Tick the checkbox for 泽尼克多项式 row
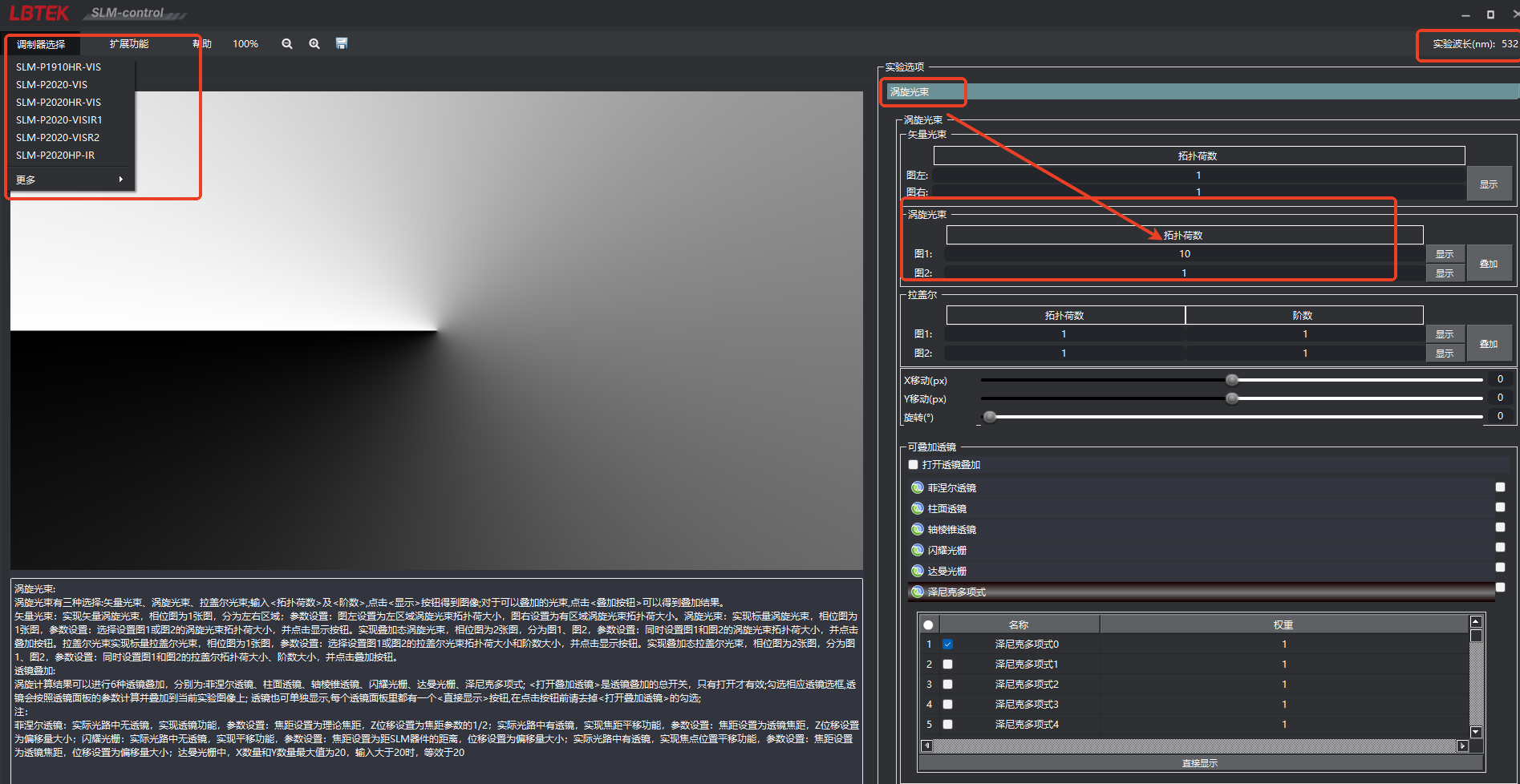1520x784 pixels. (x=1500, y=587)
